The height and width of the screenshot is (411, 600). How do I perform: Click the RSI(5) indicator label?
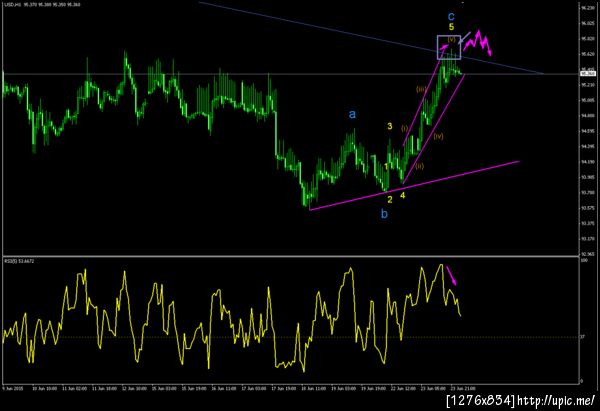(x=19, y=261)
